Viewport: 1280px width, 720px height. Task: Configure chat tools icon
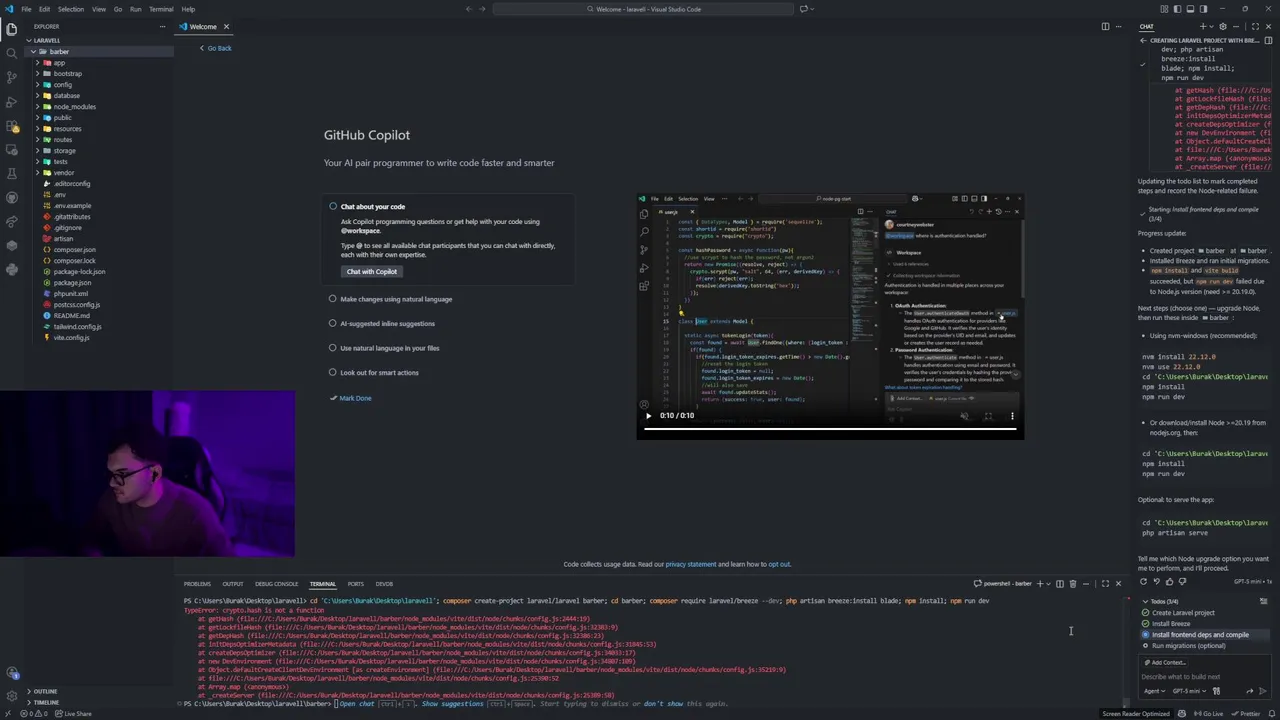click(x=1216, y=691)
